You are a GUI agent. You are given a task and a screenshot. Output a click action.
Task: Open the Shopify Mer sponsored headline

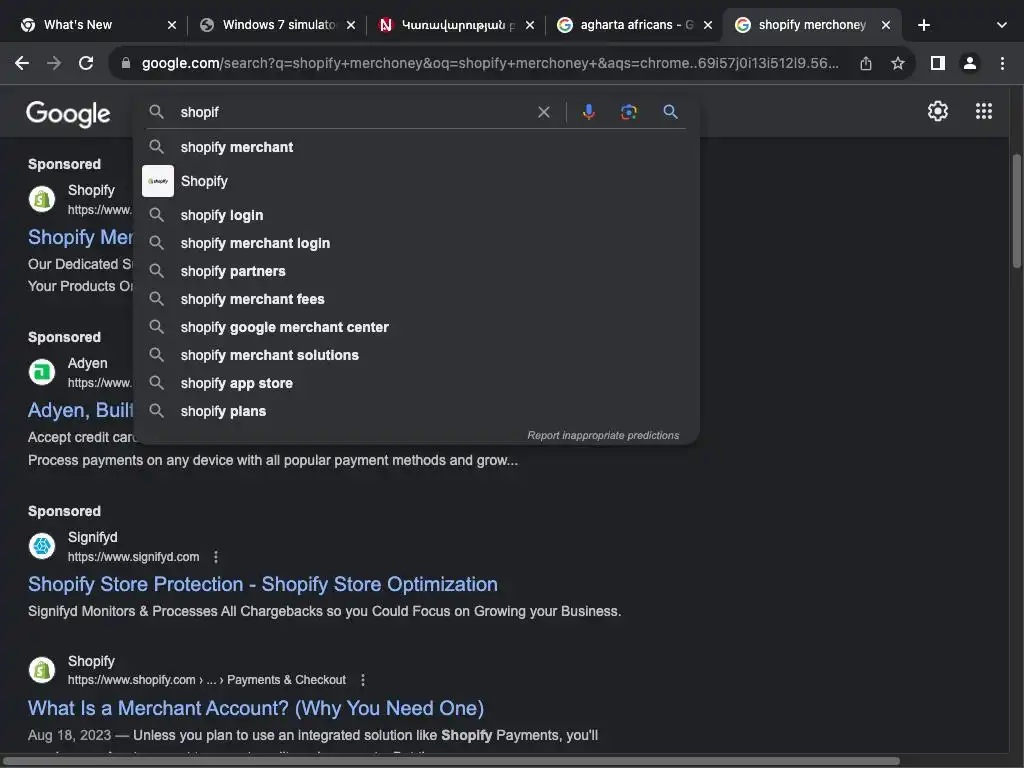80,237
